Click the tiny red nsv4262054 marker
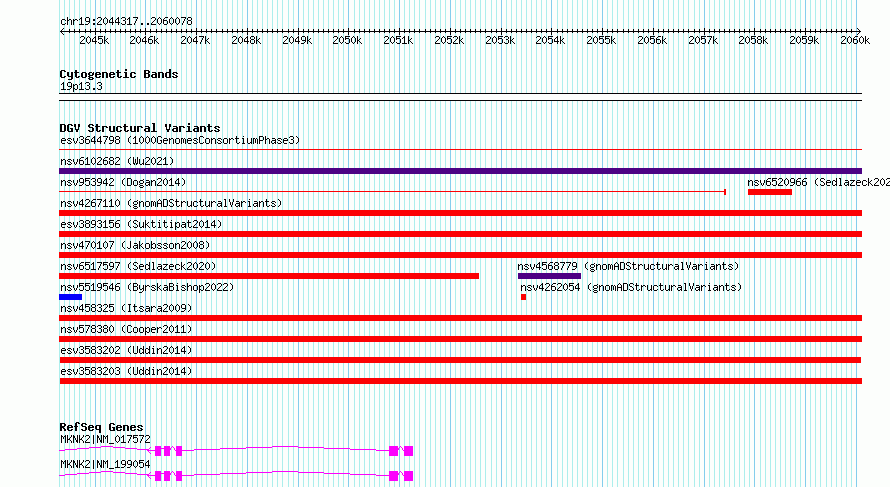Screen dimensions: 890x487 [x=523, y=297]
